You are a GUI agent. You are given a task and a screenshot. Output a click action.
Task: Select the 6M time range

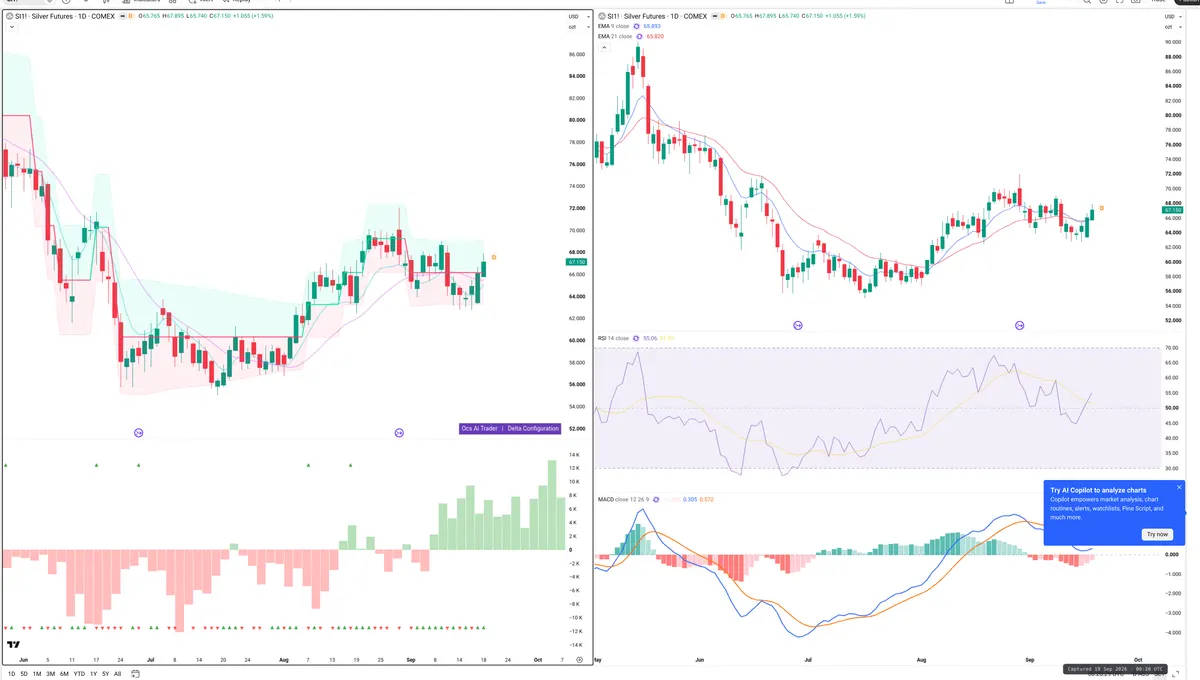64,674
